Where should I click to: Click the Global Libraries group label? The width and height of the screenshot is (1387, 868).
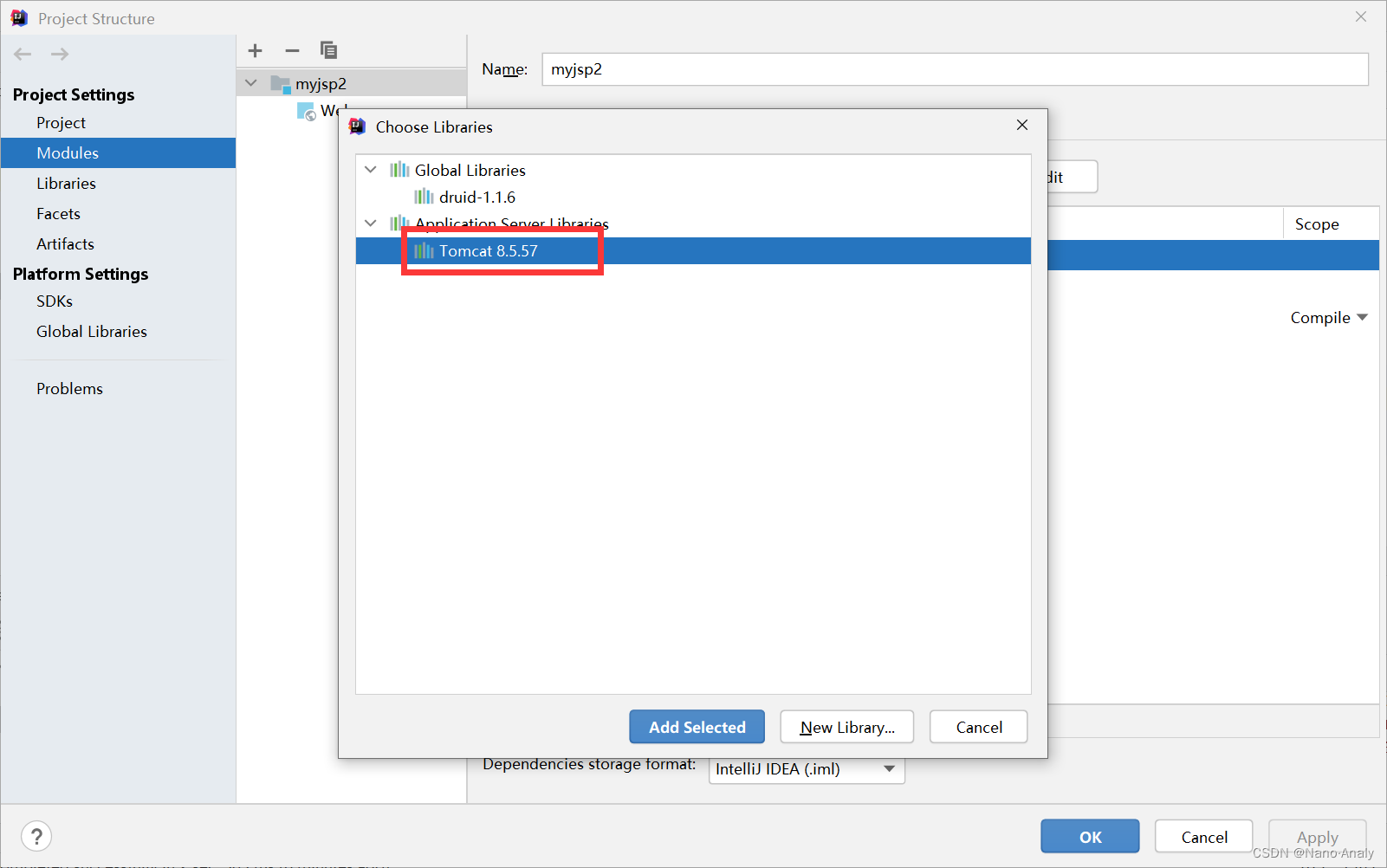pyautogui.click(x=470, y=170)
